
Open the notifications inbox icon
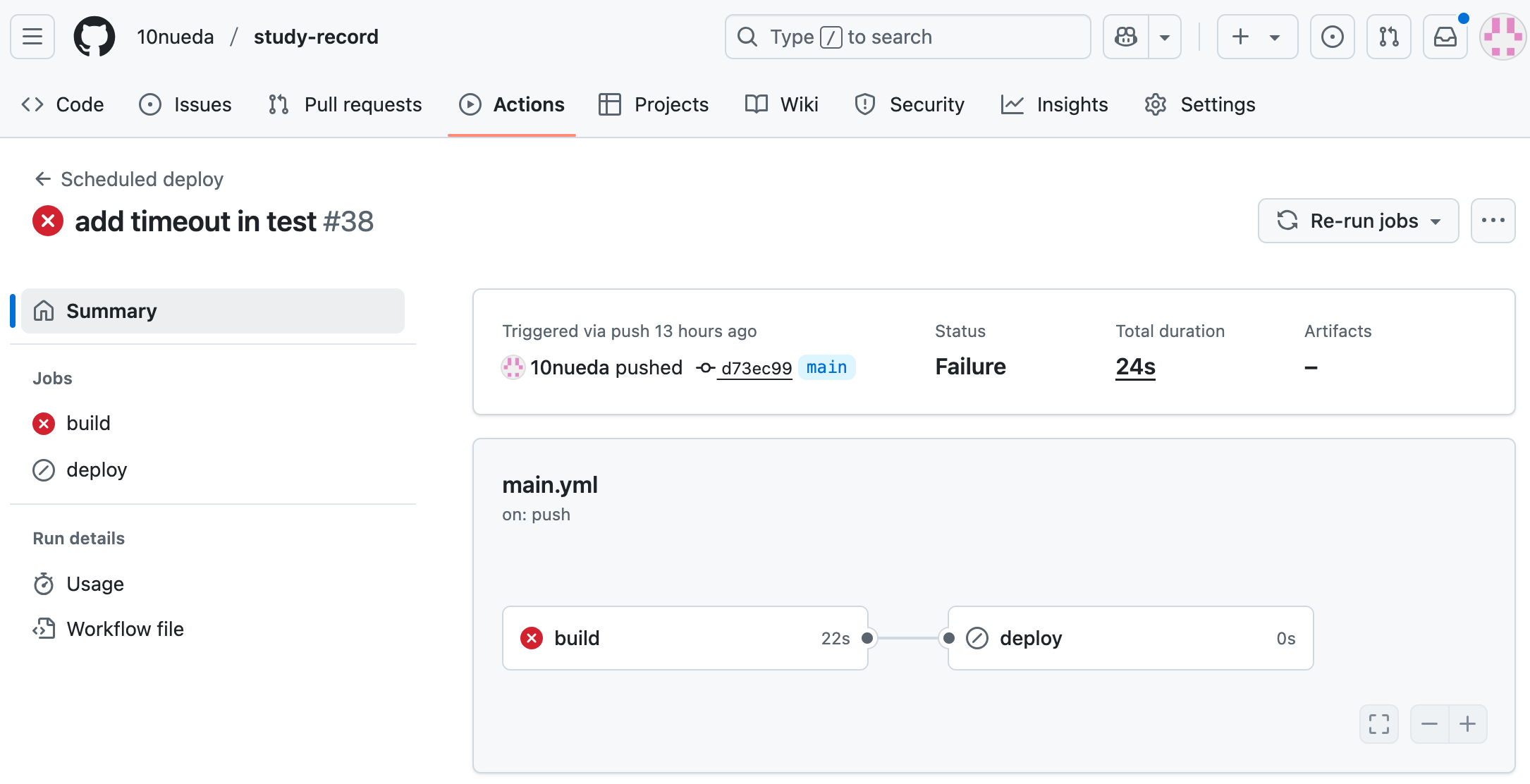click(x=1445, y=37)
